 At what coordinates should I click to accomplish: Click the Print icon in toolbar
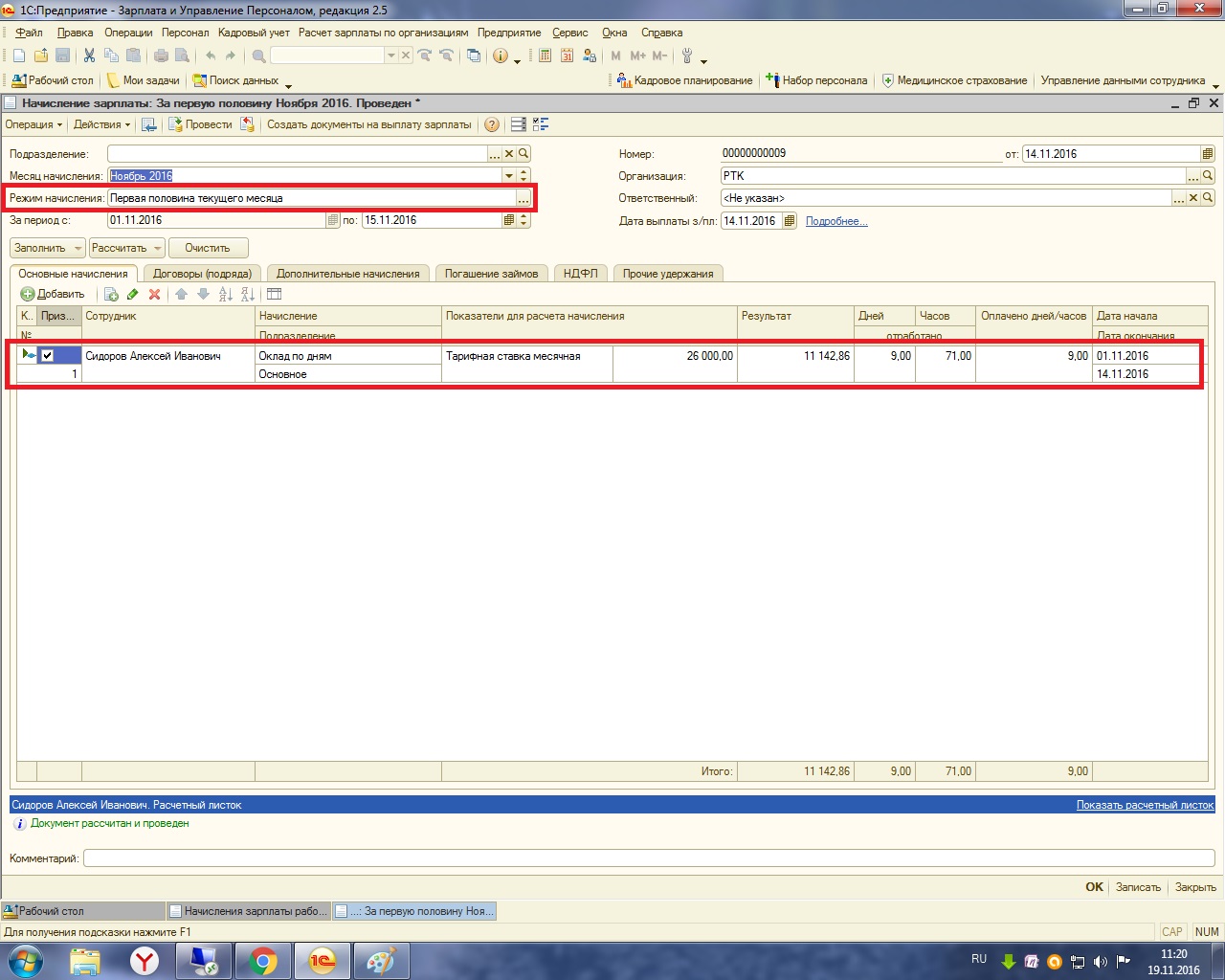click(161, 56)
